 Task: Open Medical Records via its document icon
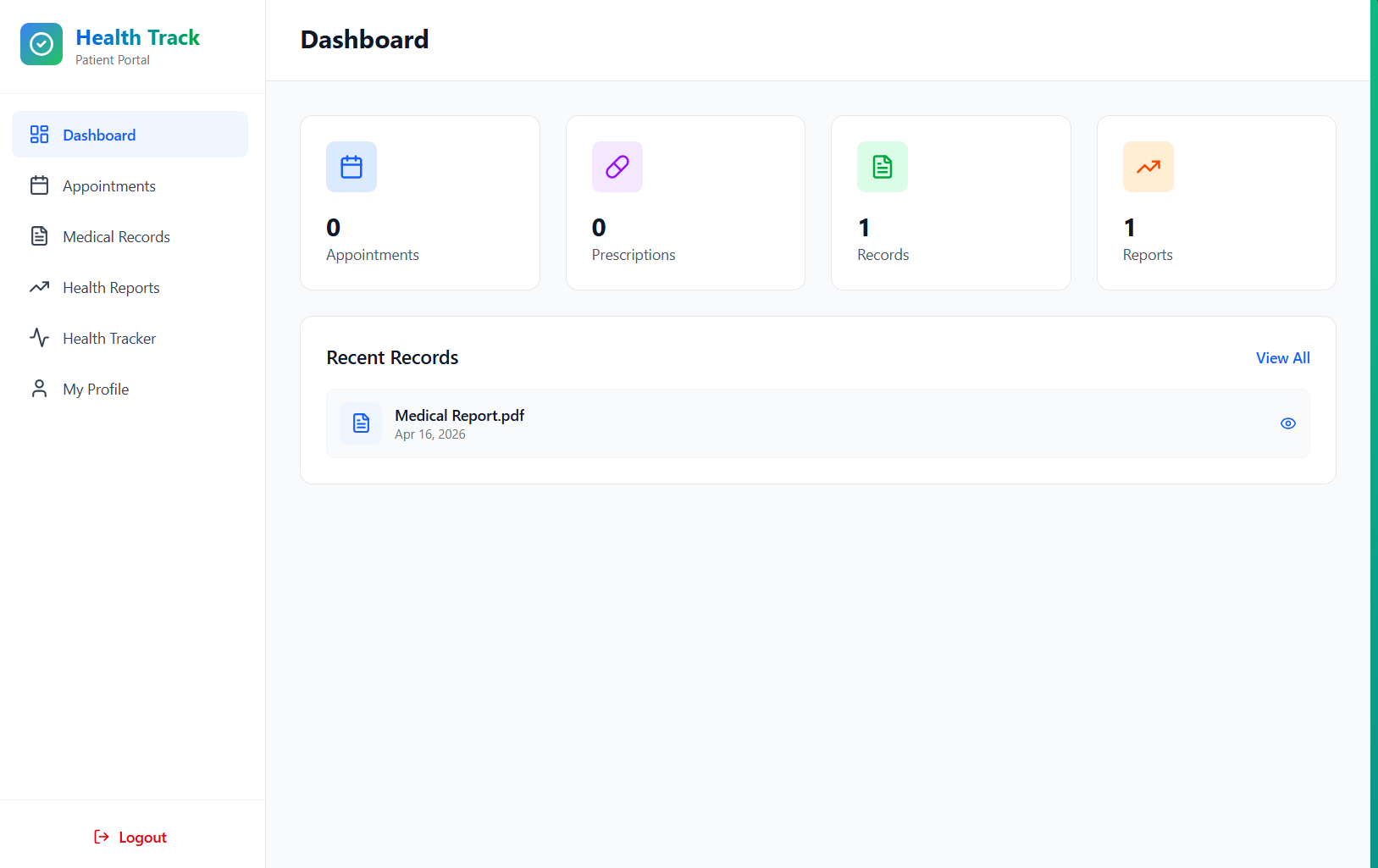click(x=39, y=236)
